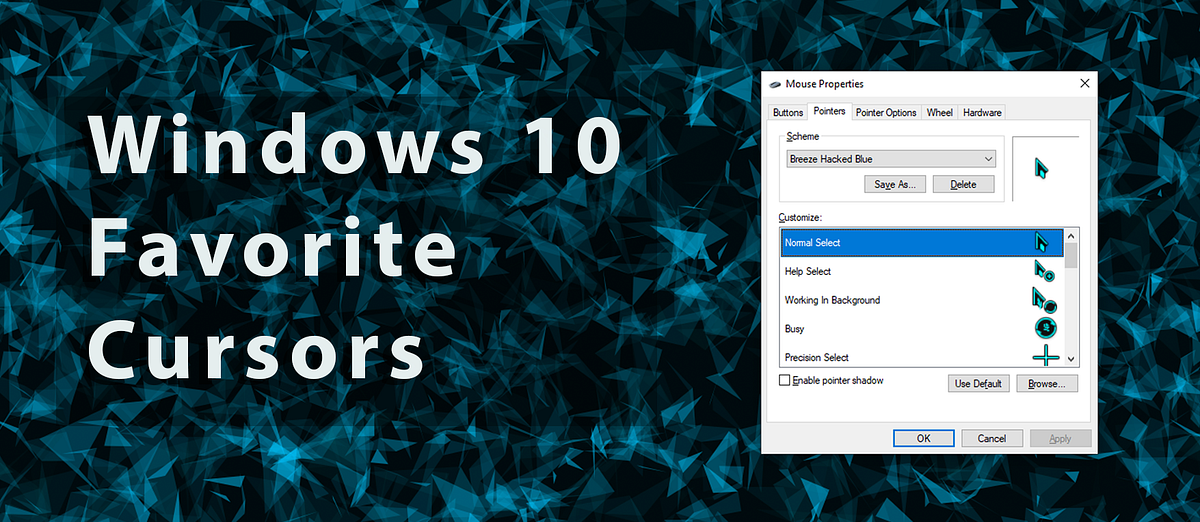Close the Mouse Properties dialog
This screenshot has width=1200, height=522.
click(1084, 84)
